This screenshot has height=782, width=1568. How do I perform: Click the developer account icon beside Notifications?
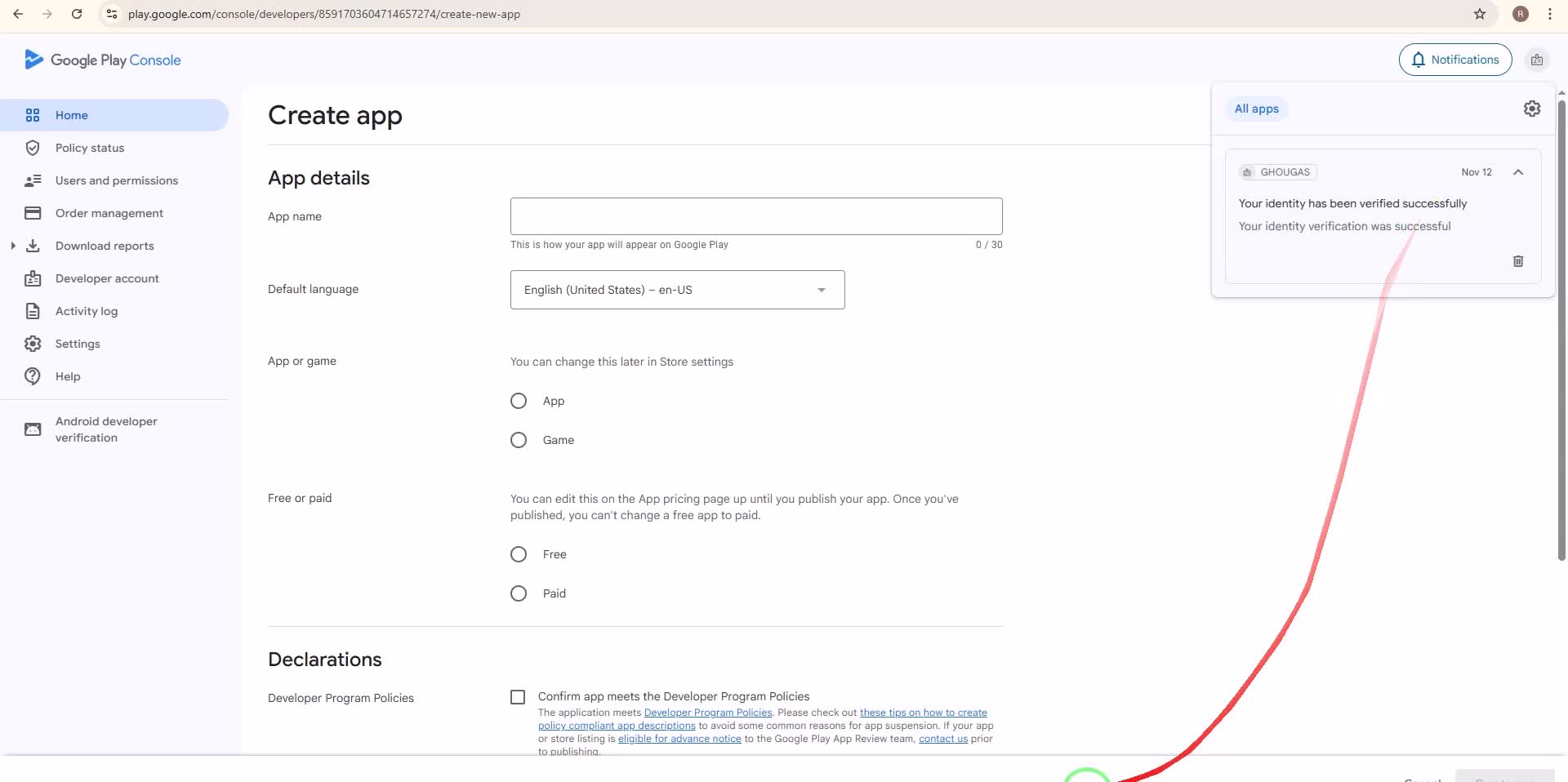pyautogui.click(x=1536, y=60)
